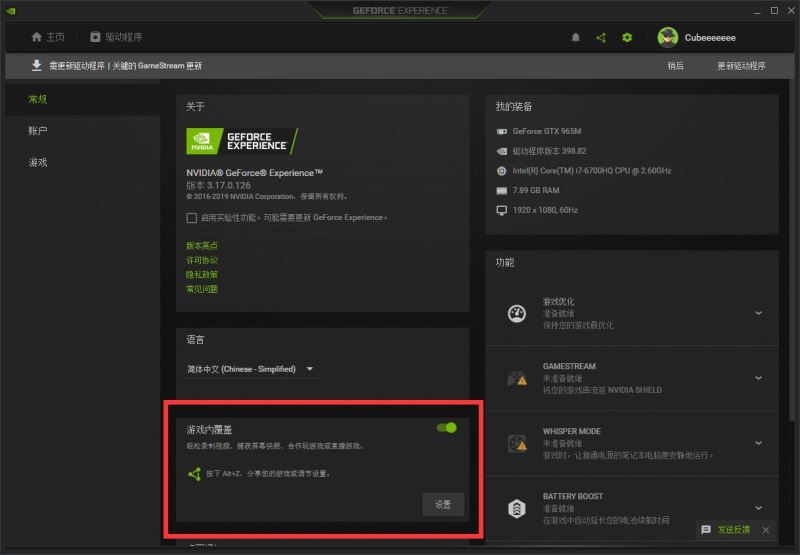Image resolution: width=800 pixels, height=555 pixels.
Task: Click the feedback chat icon beside 发送反馈
Action: pyautogui.click(x=706, y=530)
